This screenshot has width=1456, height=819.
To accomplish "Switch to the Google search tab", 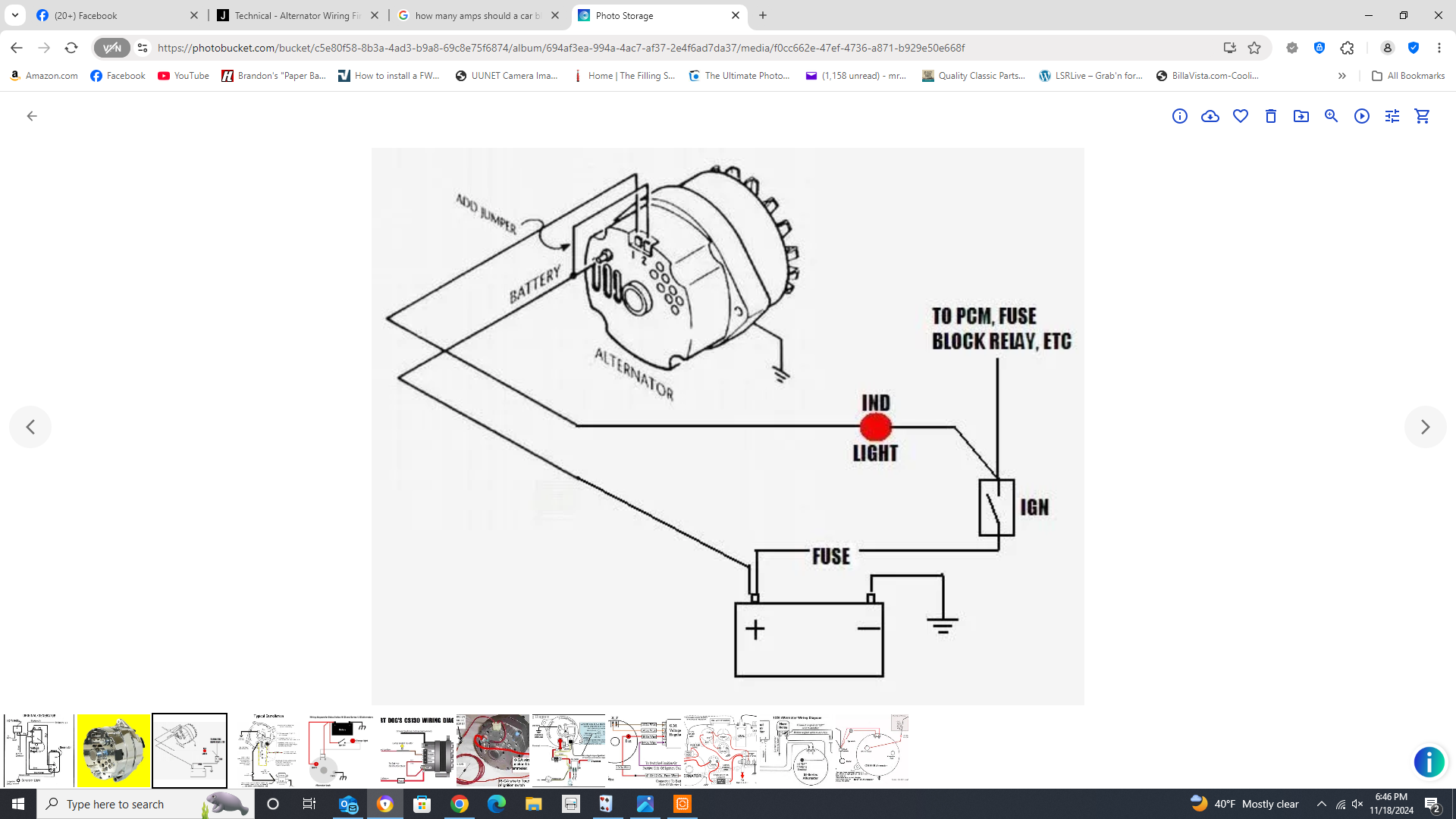I will pyautogui.click(x=476, y=15).
